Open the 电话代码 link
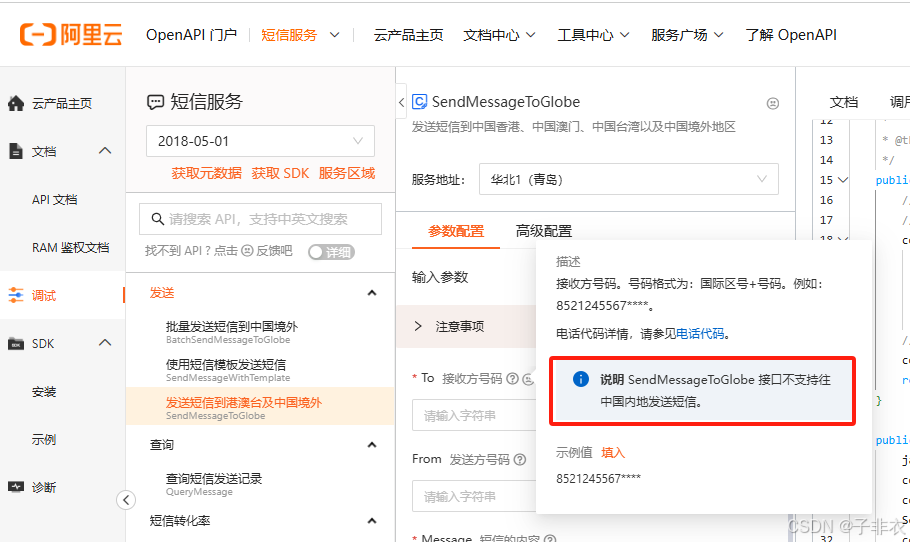The height and width of the screenshot is (542, 910). [x=700, y=334]
